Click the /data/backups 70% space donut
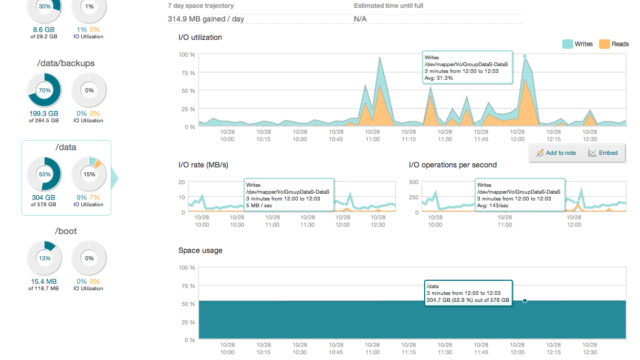The image size is (640, 360). (x=44, y=90)
